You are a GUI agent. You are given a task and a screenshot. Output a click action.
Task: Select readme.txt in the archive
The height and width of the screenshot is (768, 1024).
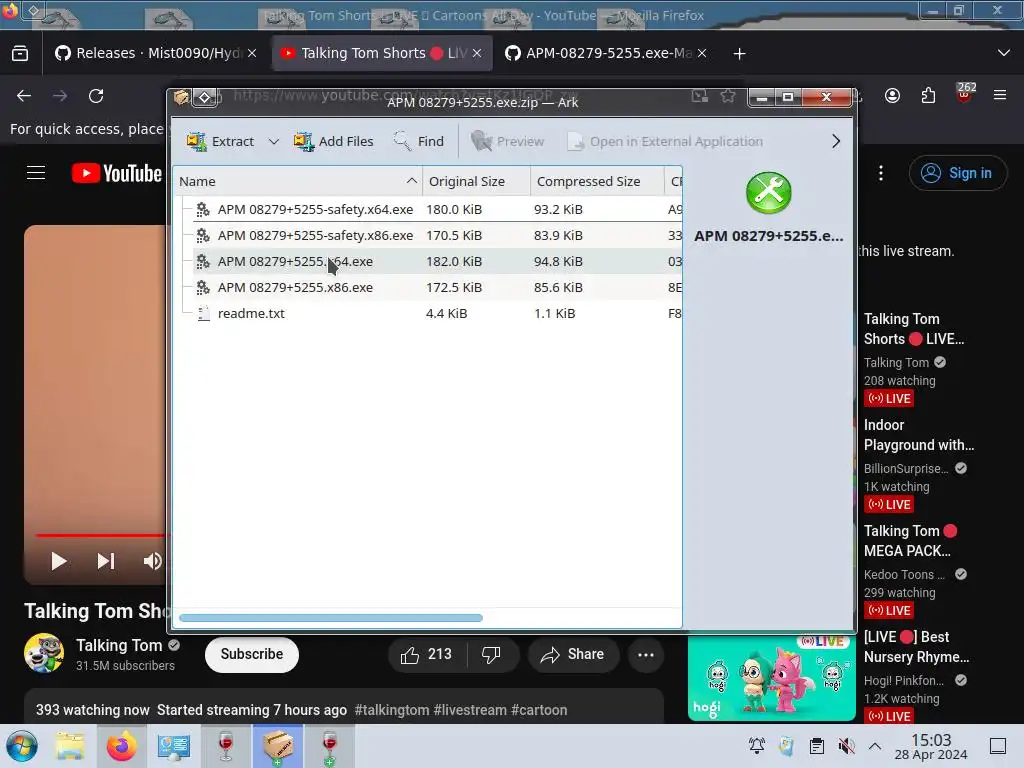coord(428,313)
